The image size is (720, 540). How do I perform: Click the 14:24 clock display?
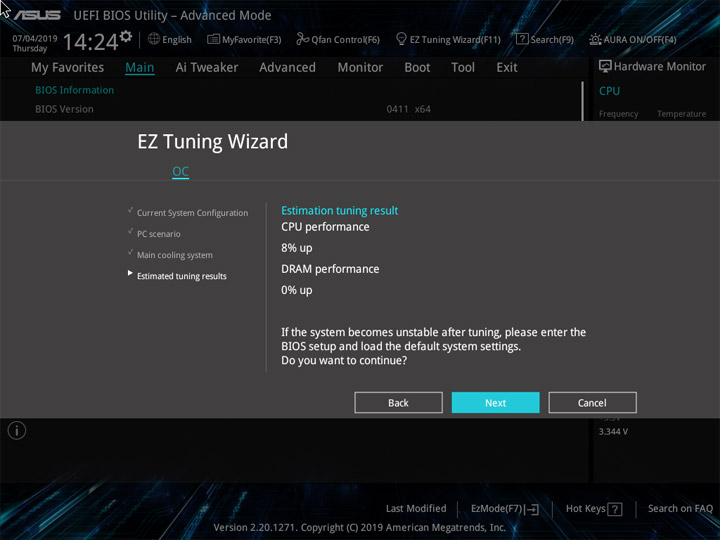(90, 42)
